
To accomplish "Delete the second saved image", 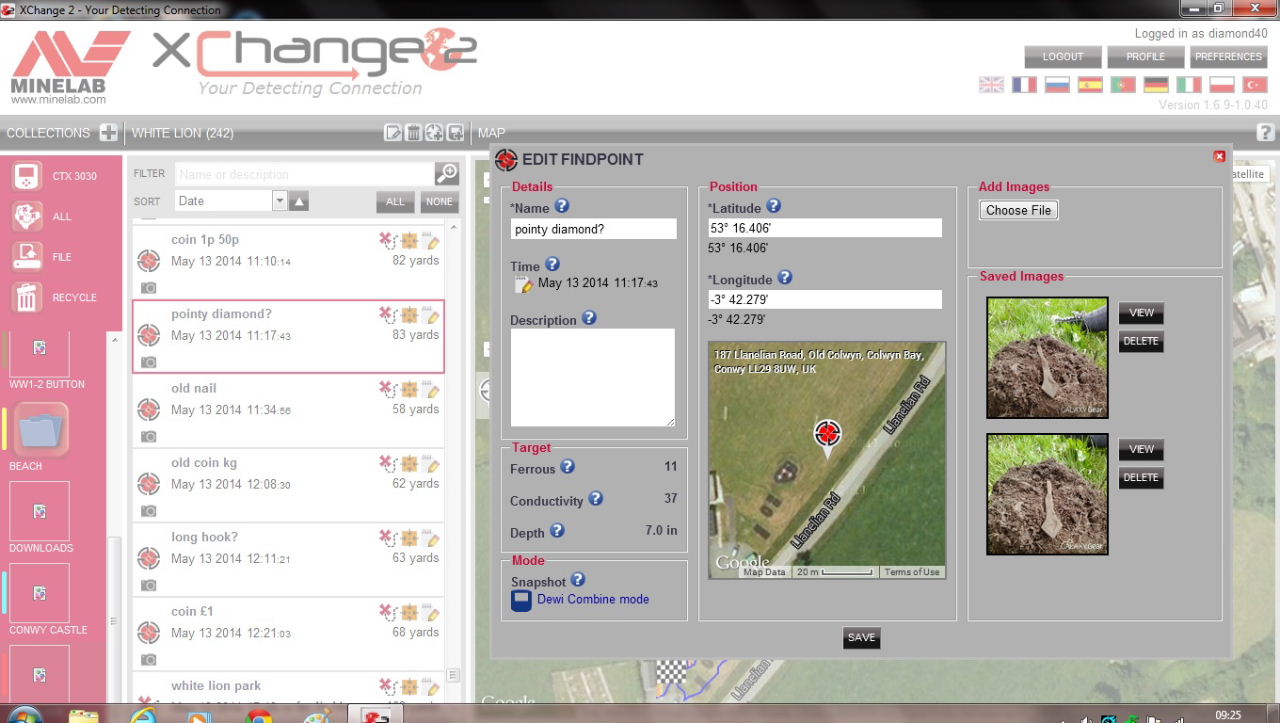I will click(x=1141, y=477).
